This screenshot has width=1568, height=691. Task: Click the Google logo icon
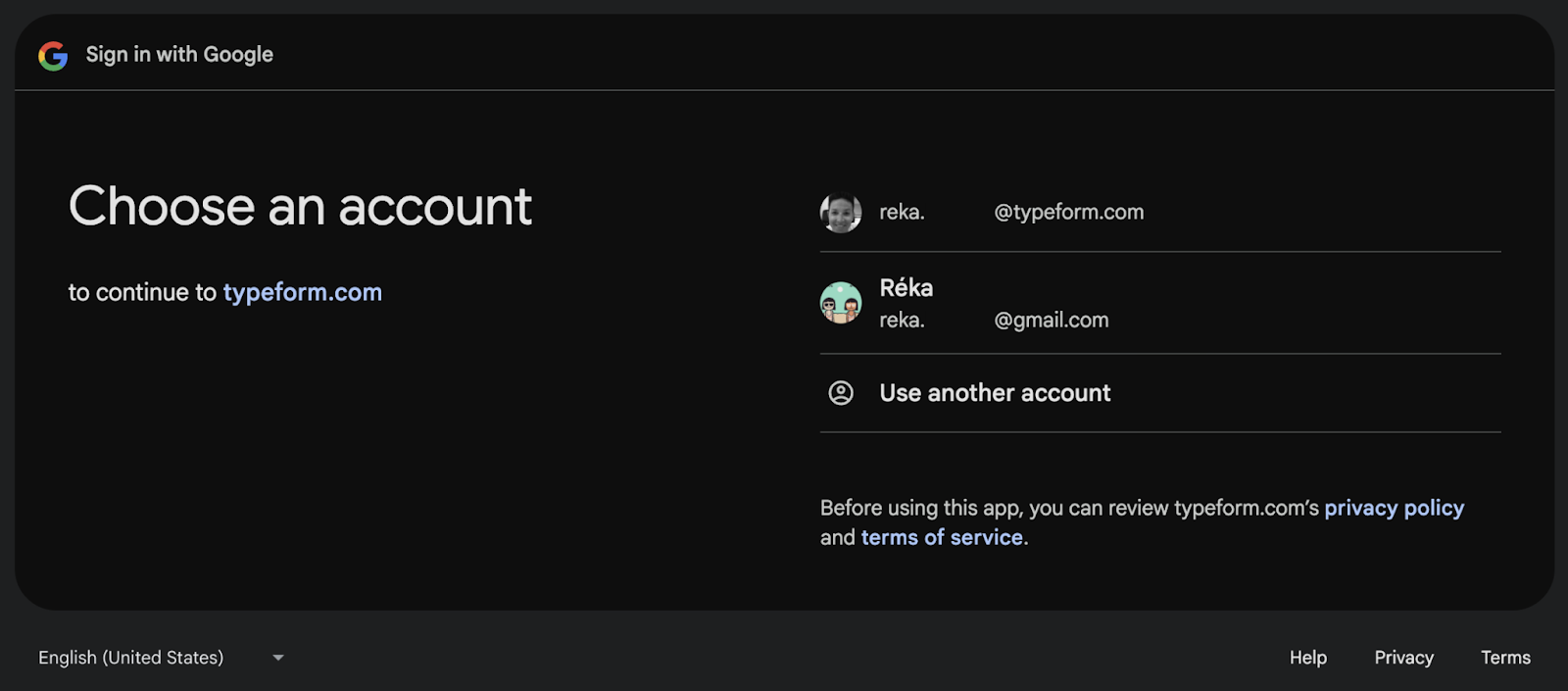pyautogui.click(x=53, y=56)
